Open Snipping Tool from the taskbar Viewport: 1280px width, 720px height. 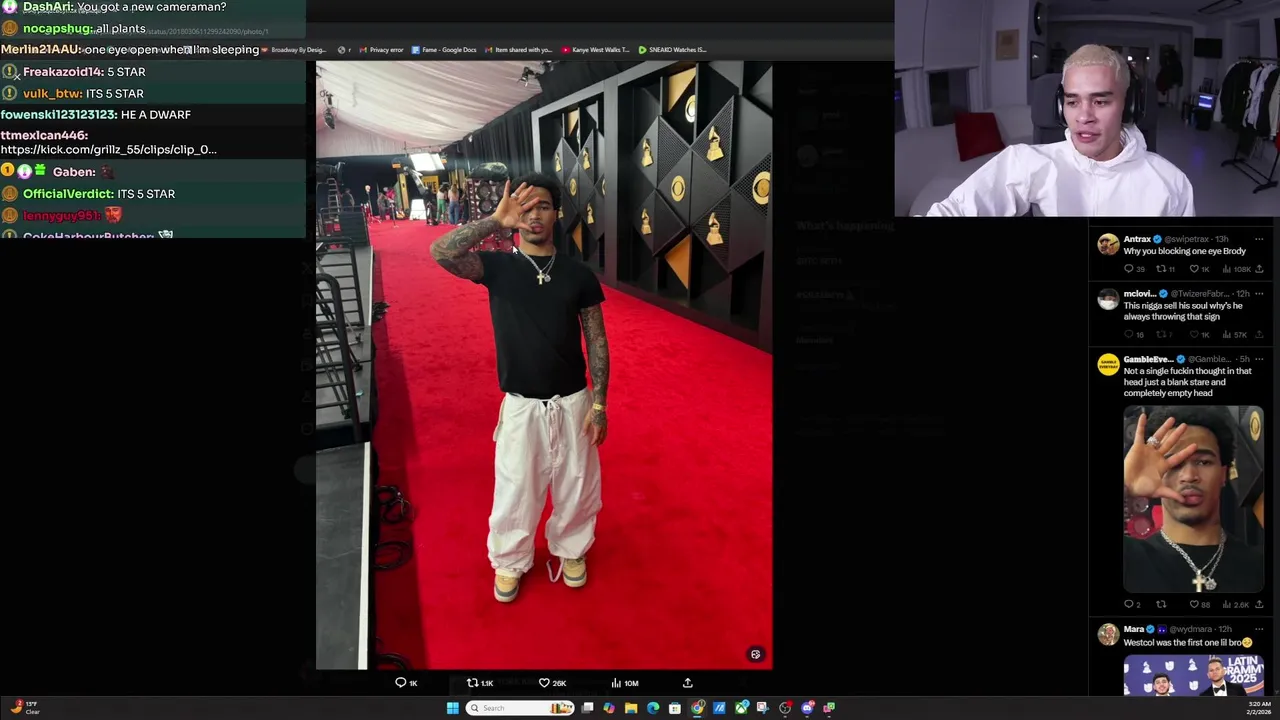(x=762, y=708)
